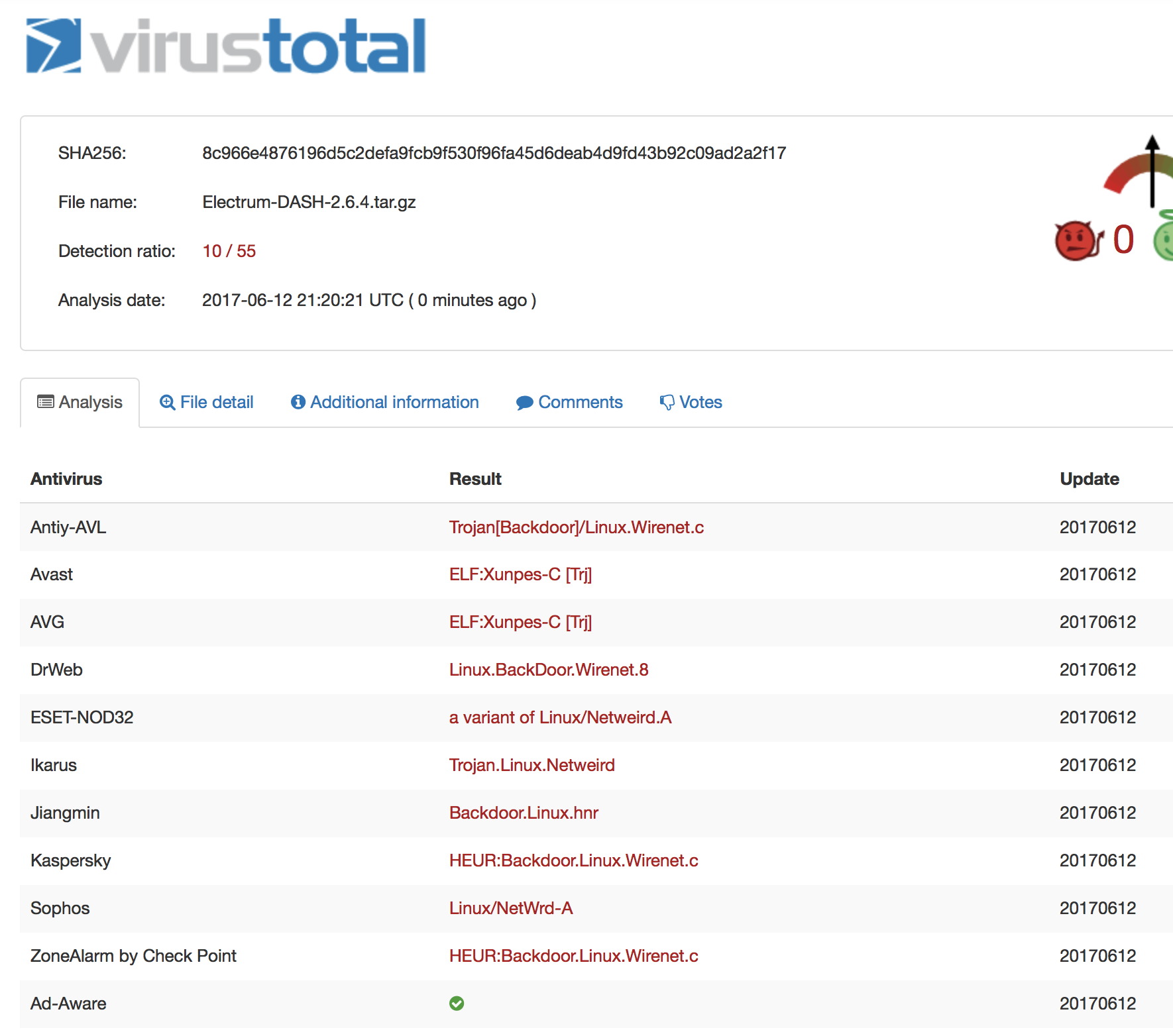Click the green checkmark for Ad-Aware

[x=457, y=1004]
